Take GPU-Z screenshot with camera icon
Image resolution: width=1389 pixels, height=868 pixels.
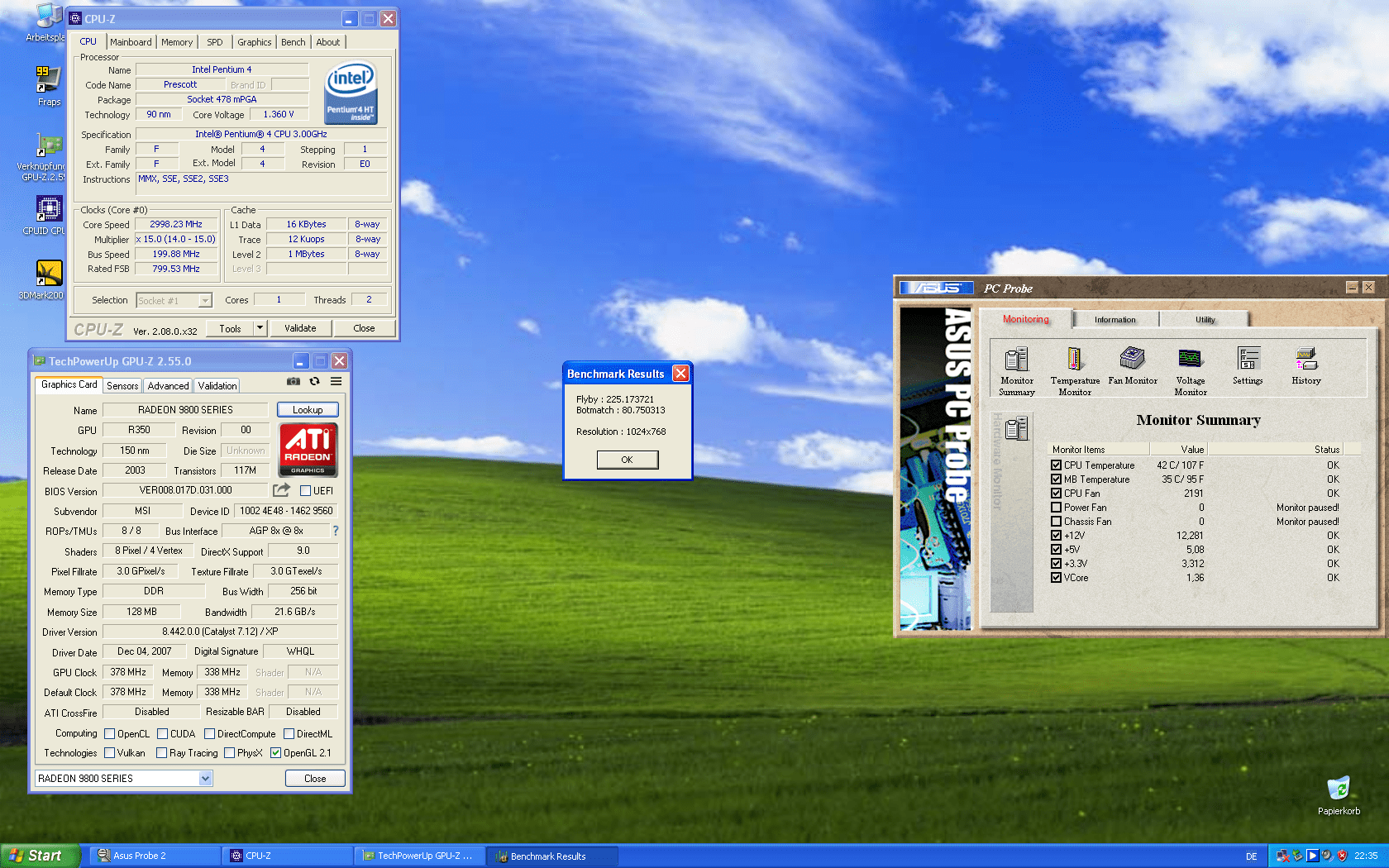[294, 381]
